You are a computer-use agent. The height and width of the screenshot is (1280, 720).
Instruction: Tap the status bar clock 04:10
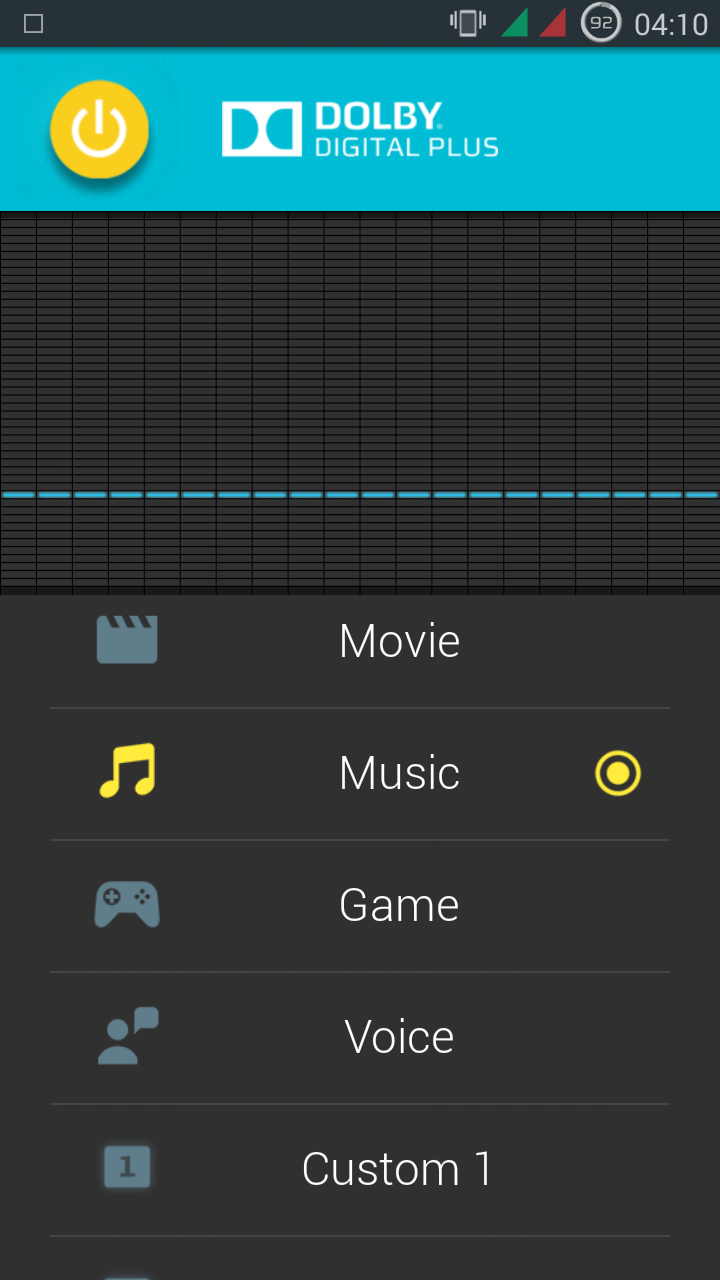click(x=671, y=24)
